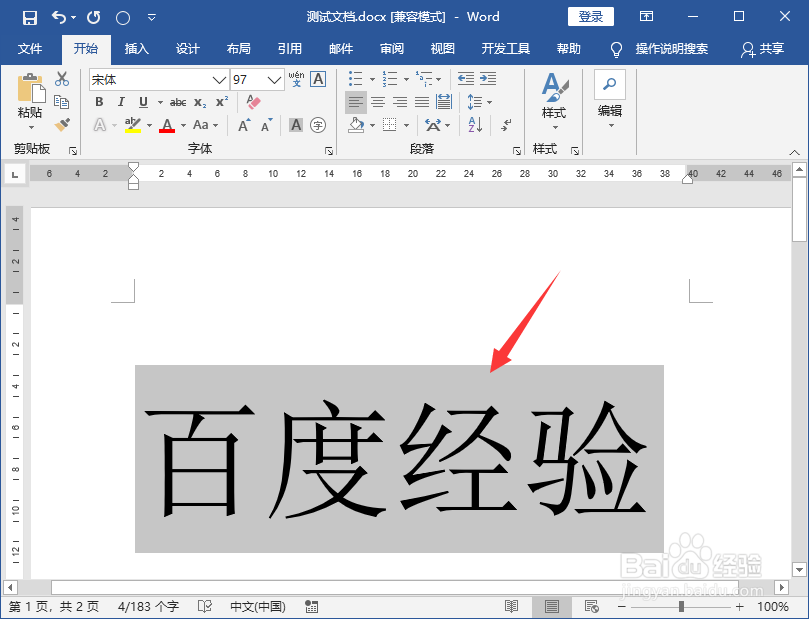Toggle Bold formatting
Viewport: 809px width, 619px height.
click(99, 102)
